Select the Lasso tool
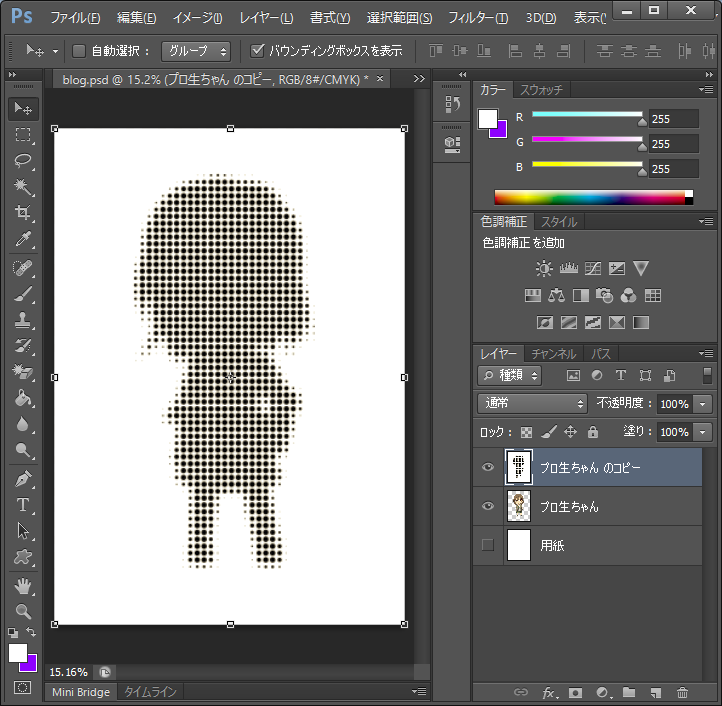Viewport: 722px width, 706px height. (23, 161)
